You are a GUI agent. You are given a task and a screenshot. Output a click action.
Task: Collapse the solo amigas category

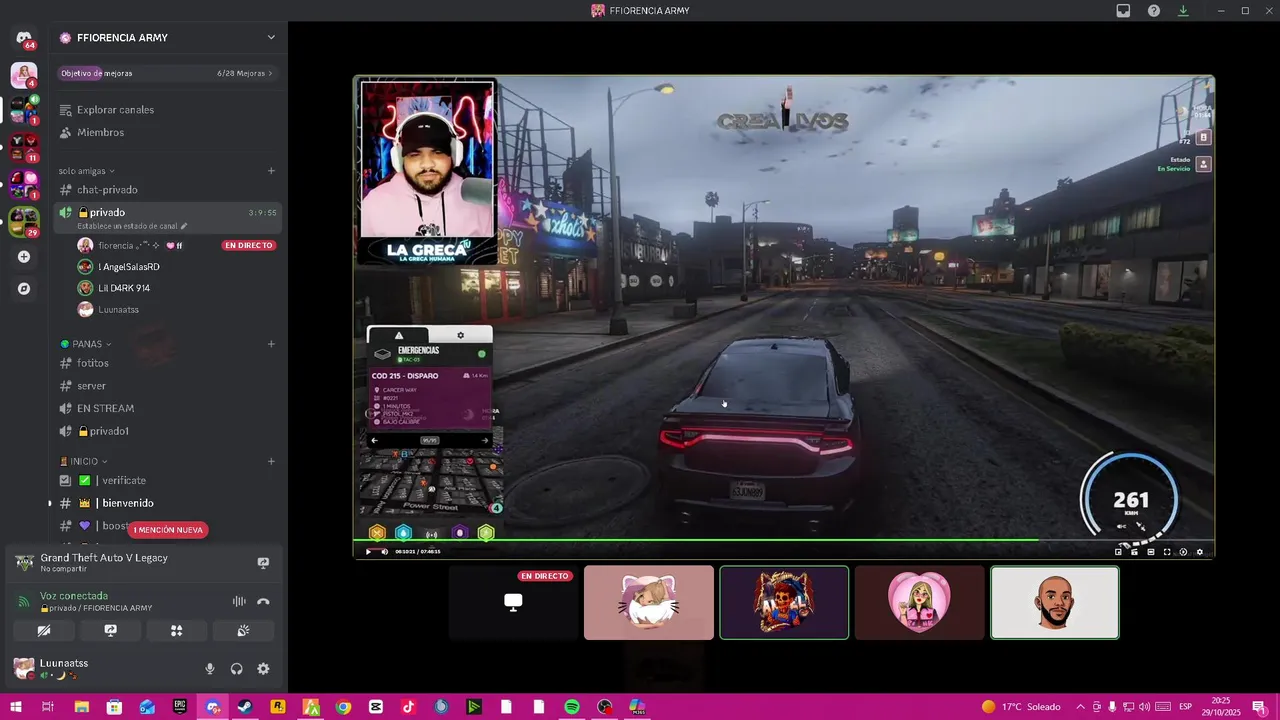tap(86, 171)
